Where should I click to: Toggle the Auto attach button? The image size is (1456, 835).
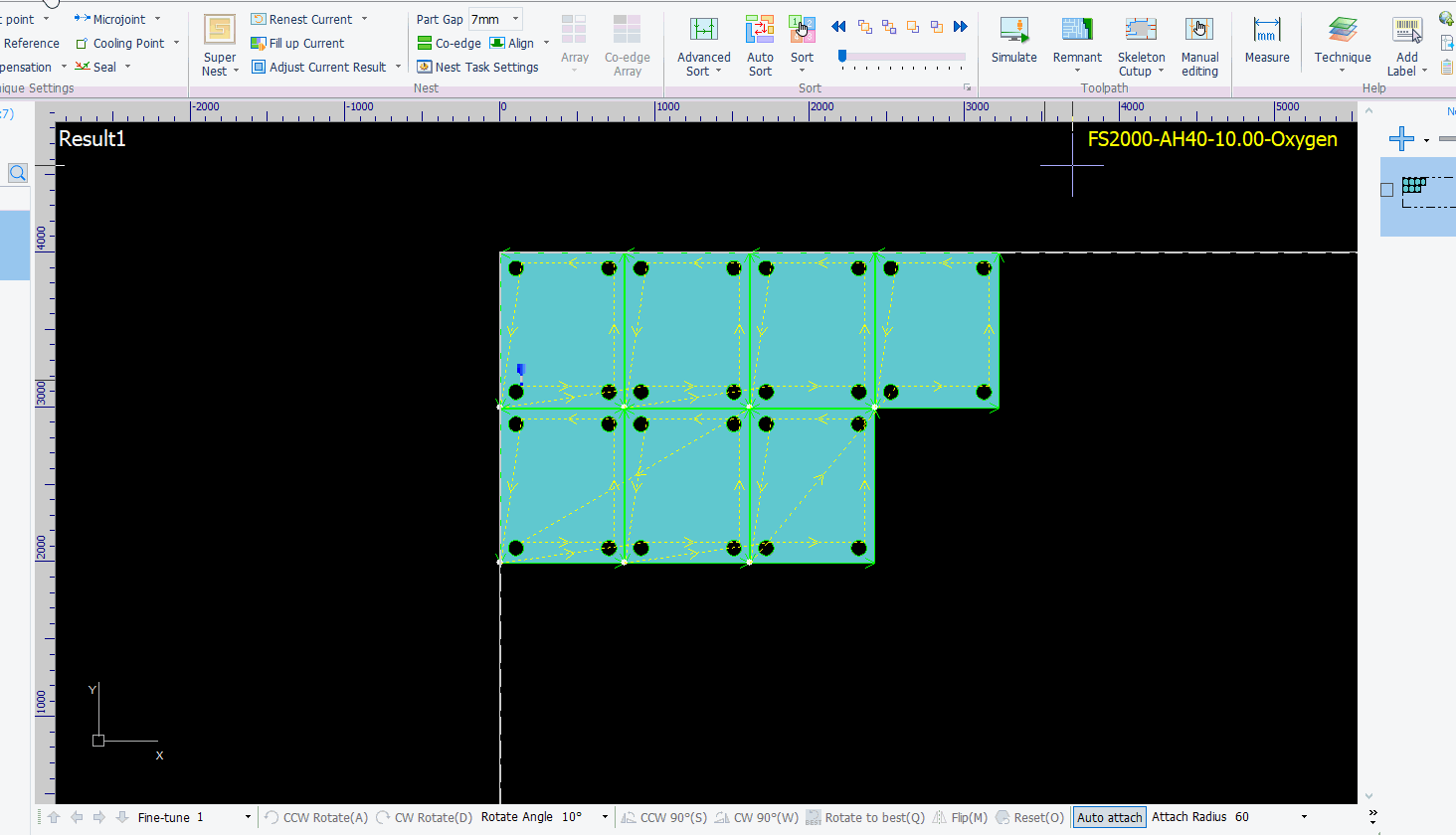pyautogui.click(x=1109, y=817)
